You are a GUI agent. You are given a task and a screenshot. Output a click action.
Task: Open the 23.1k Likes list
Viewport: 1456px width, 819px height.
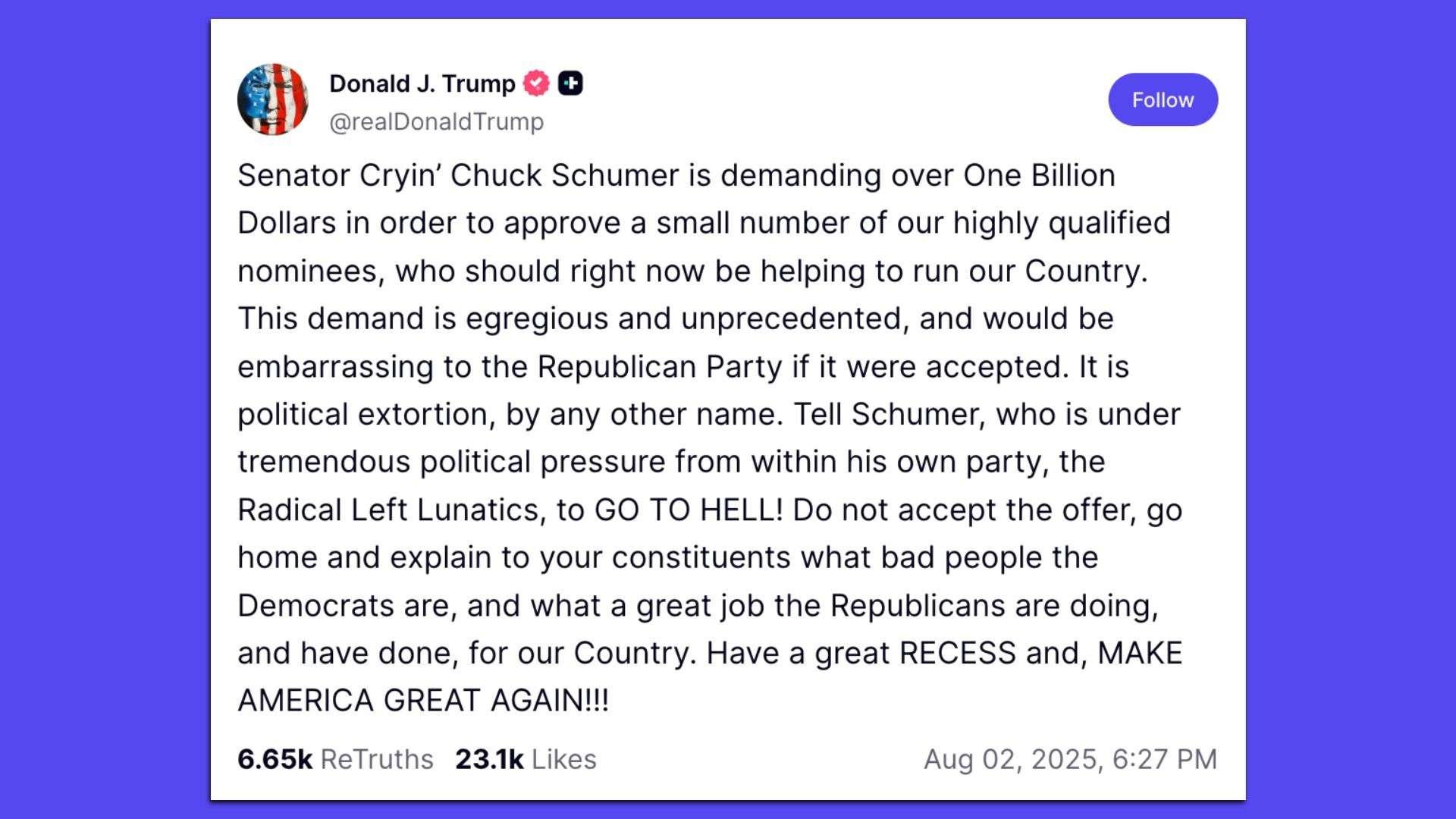[x=527, y=759]
